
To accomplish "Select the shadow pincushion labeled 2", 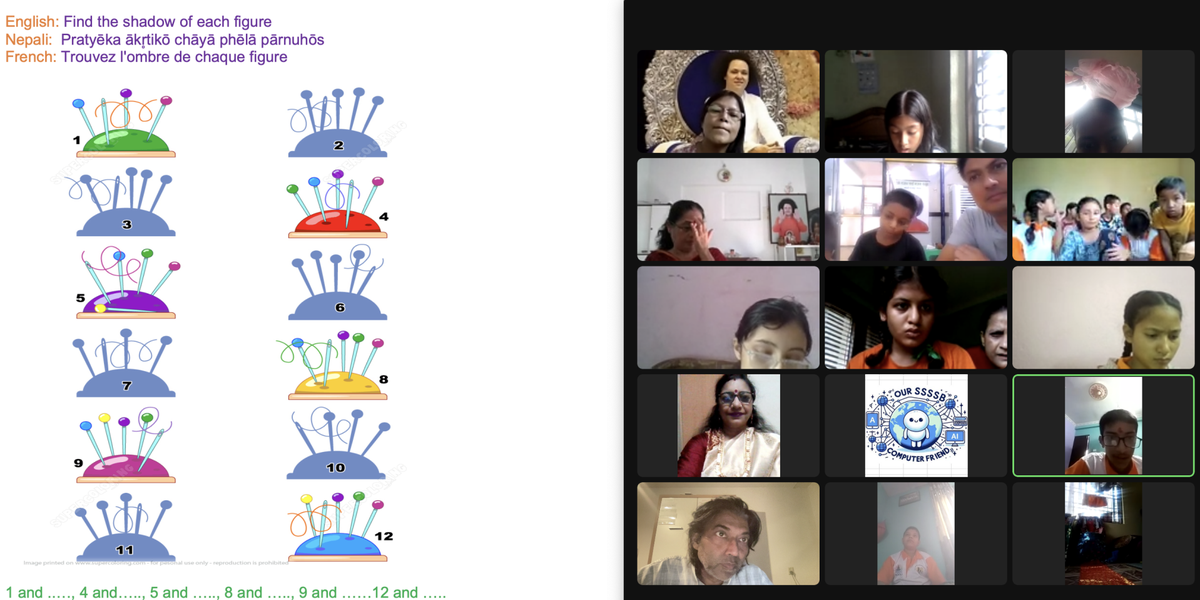I will point(337,123).
